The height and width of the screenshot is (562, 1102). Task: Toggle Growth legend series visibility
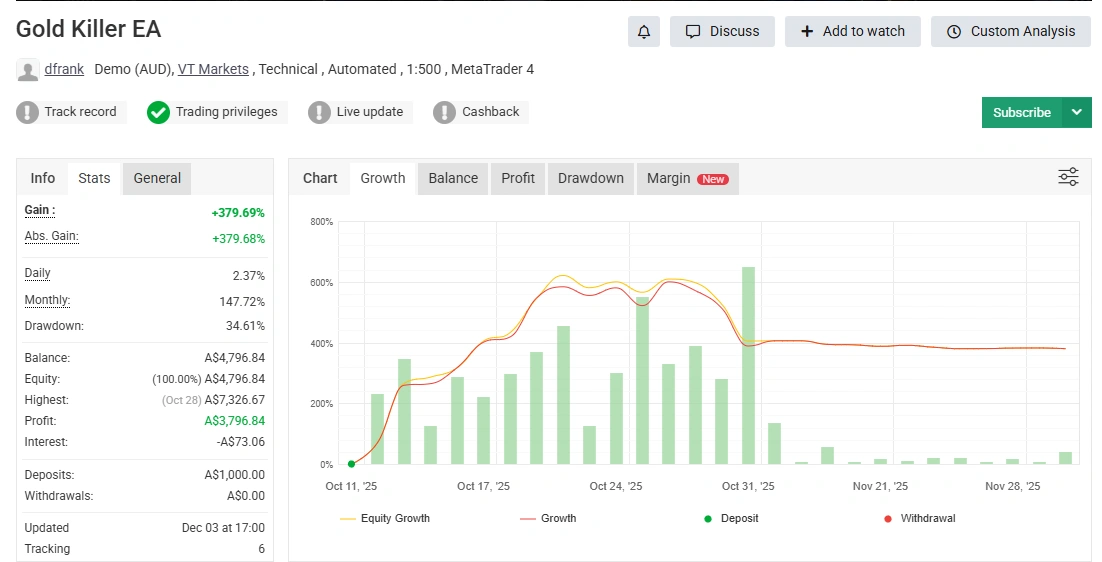pyautogui.click(x=548, y=518)
